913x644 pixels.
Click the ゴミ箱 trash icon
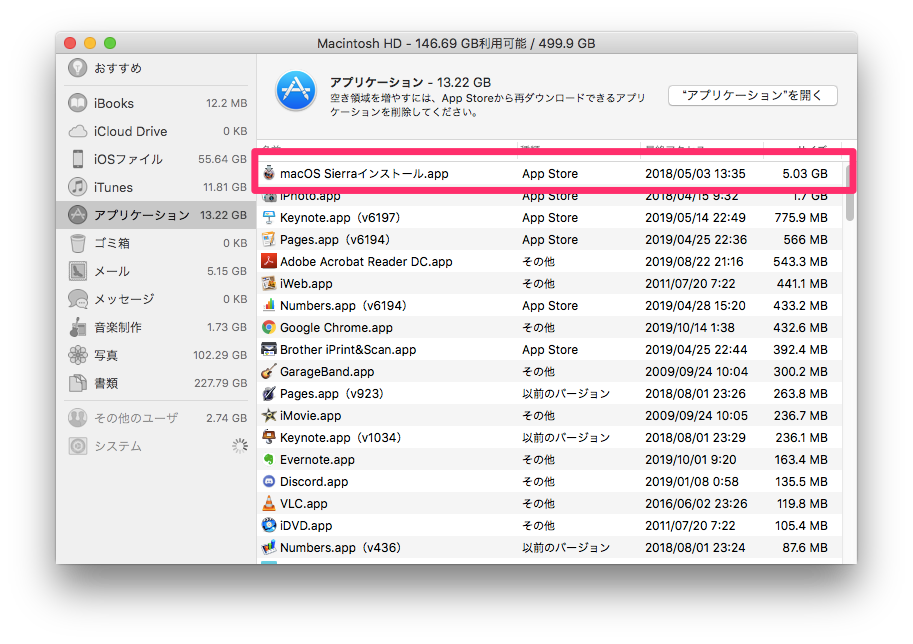click(77, 243)
